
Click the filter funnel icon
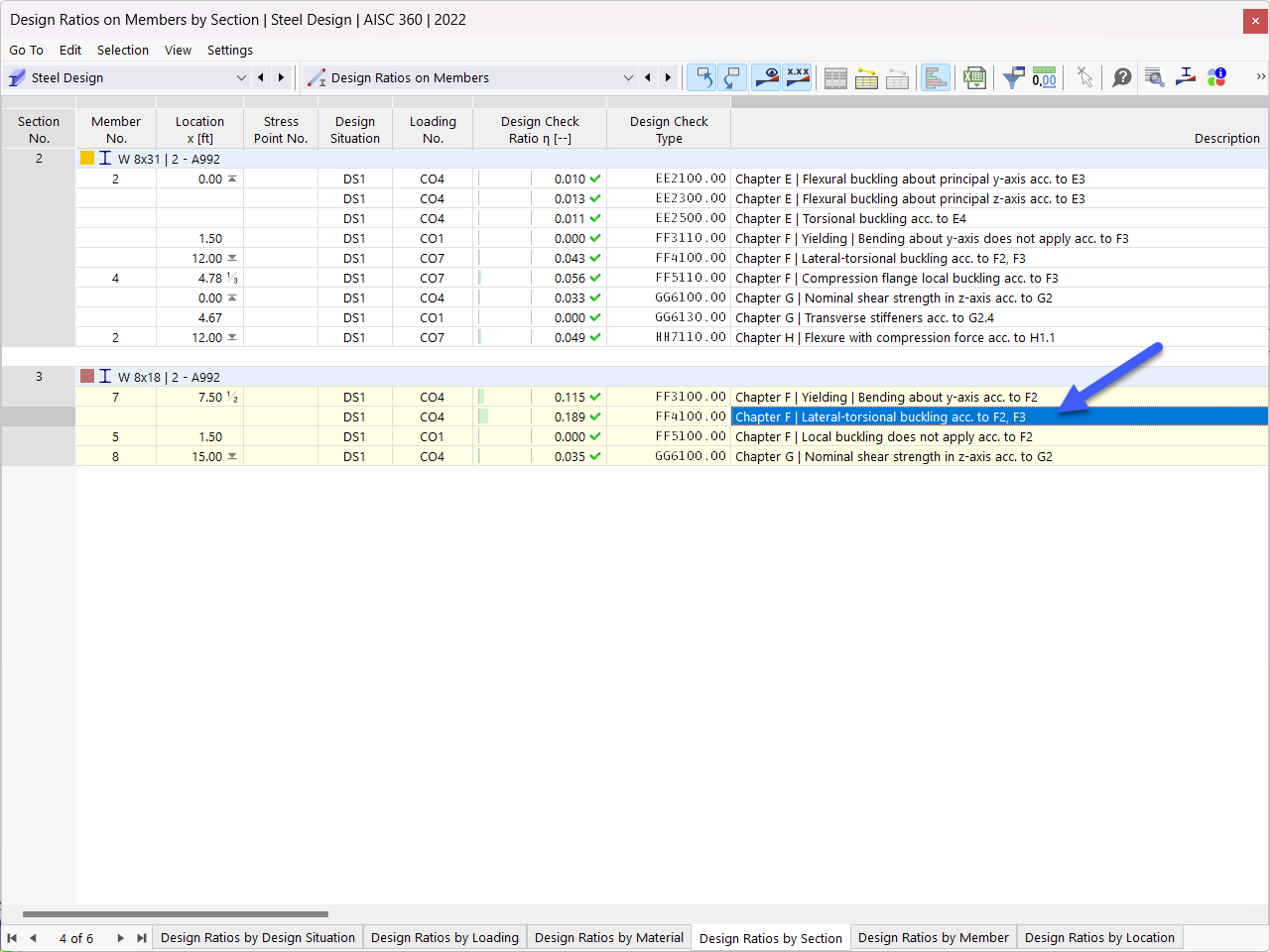1013,77
